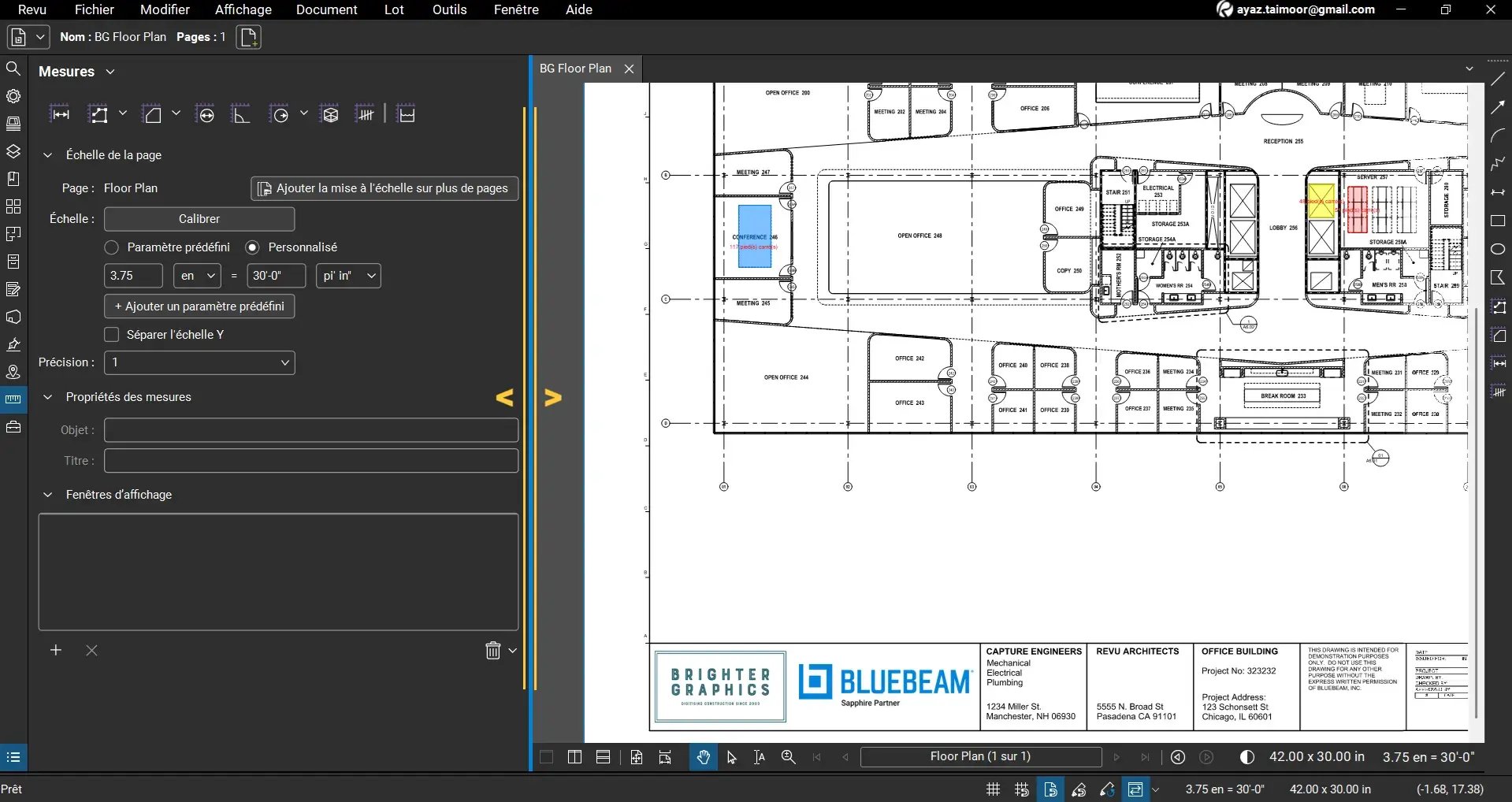Select the Count measurement tool
The width and height of the screenshot is (1512, 802).
click(x=366, y=113)
